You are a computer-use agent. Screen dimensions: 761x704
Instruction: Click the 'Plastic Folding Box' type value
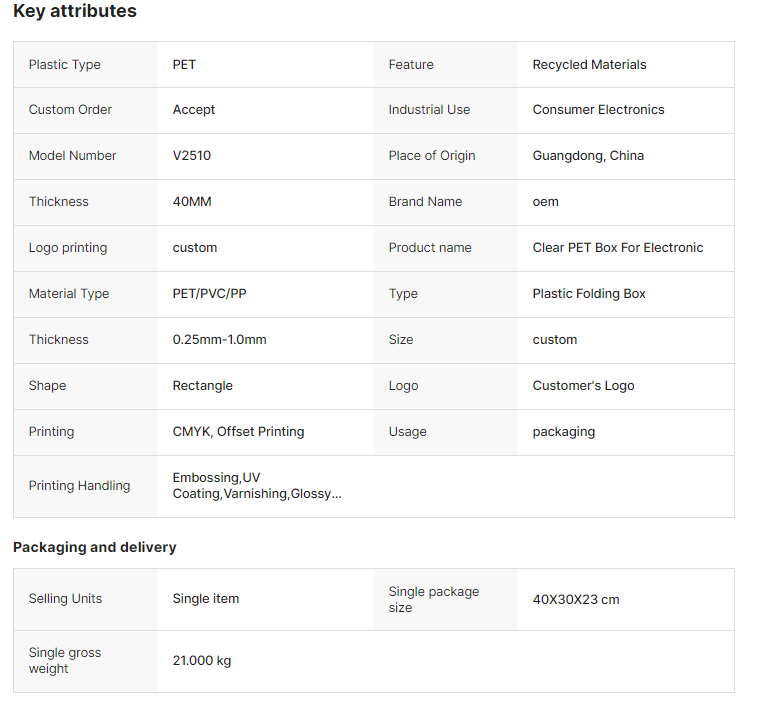[589, 294]
